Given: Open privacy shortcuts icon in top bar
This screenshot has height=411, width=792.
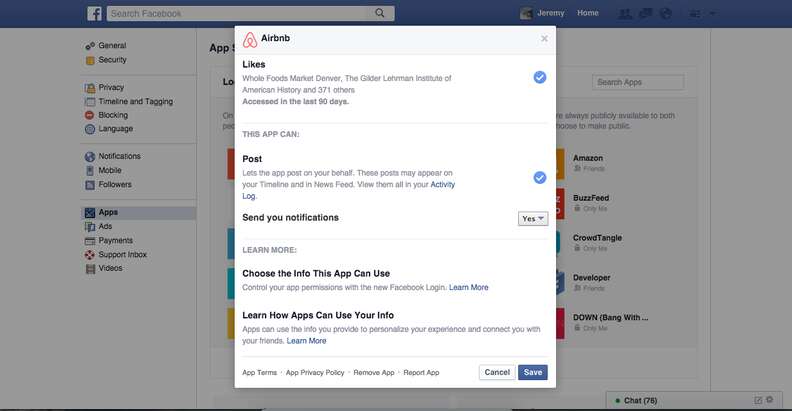Looking at the screenshot, I should (x=696, y=14).
